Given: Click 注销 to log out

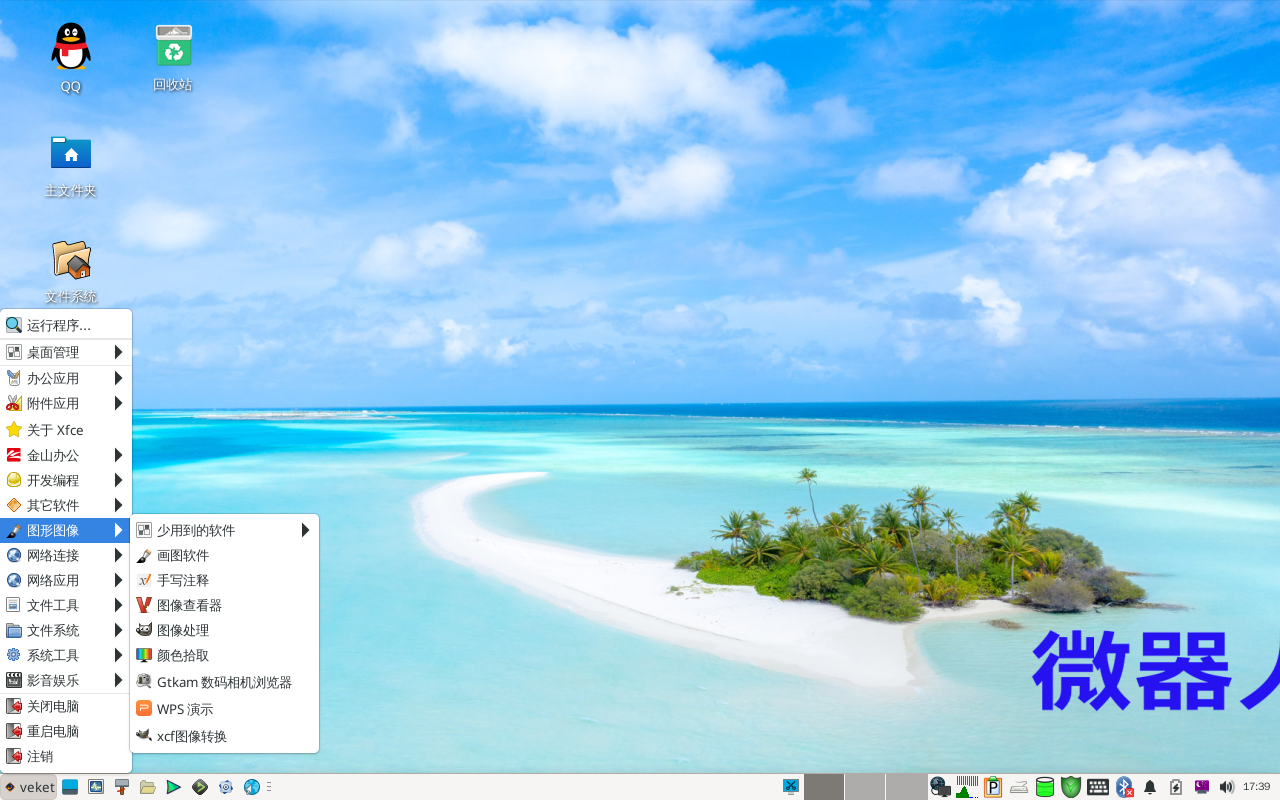Looking at the screenshot, I should tap(66, 756).
